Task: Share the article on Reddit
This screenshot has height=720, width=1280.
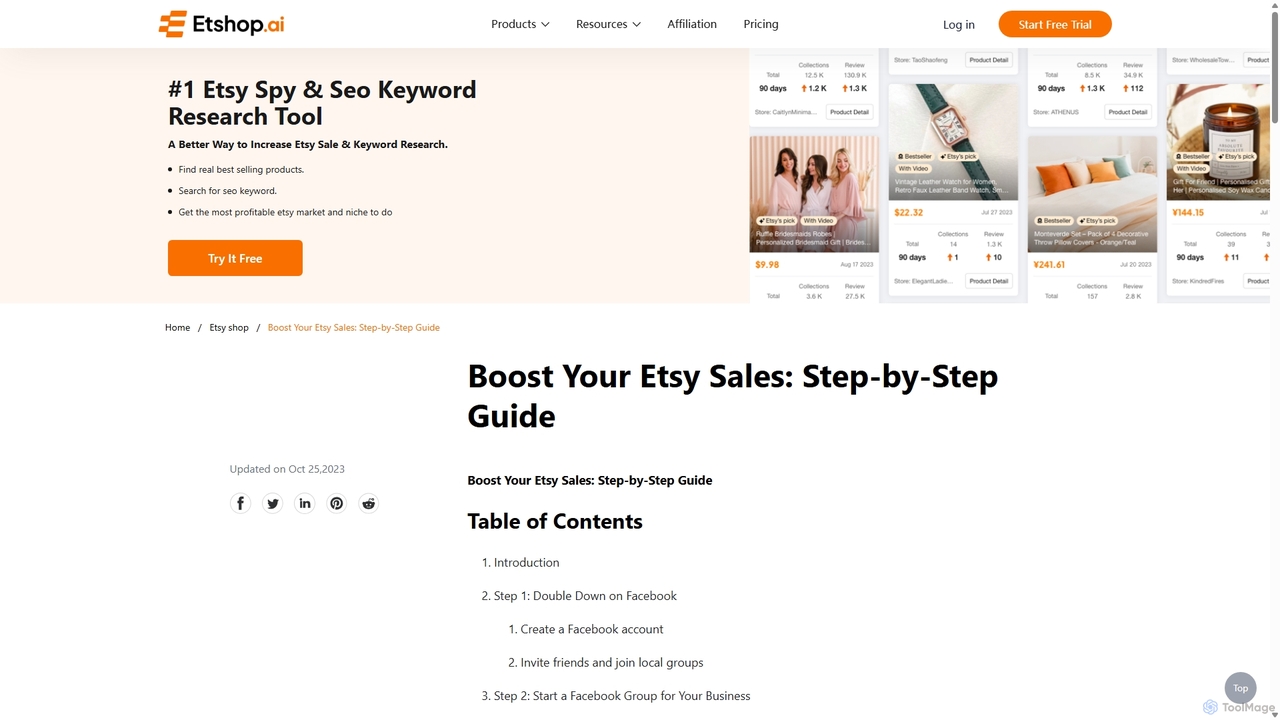Action: click(368, 503)
